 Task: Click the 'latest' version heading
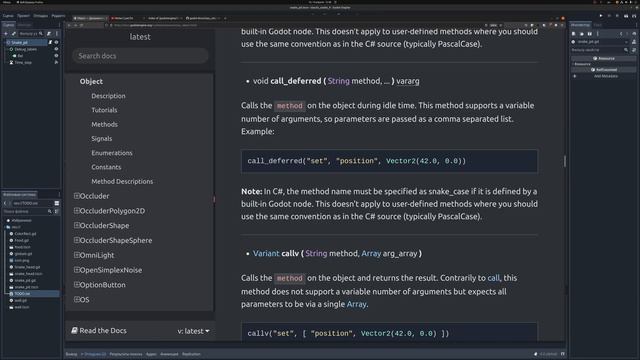140,37
